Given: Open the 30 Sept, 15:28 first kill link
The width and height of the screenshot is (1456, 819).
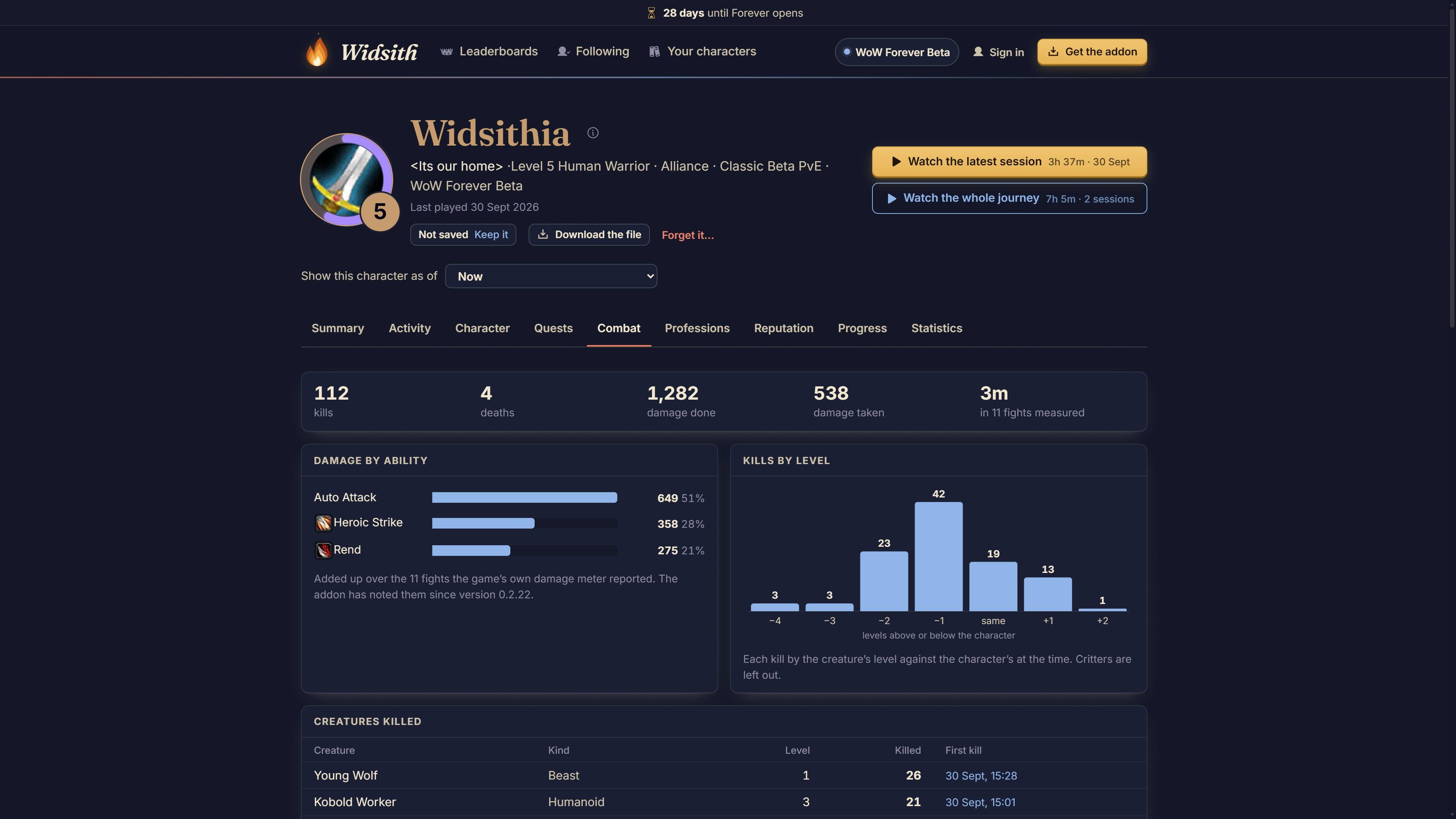Looking at the screenshot, I should tap(981, 776).
